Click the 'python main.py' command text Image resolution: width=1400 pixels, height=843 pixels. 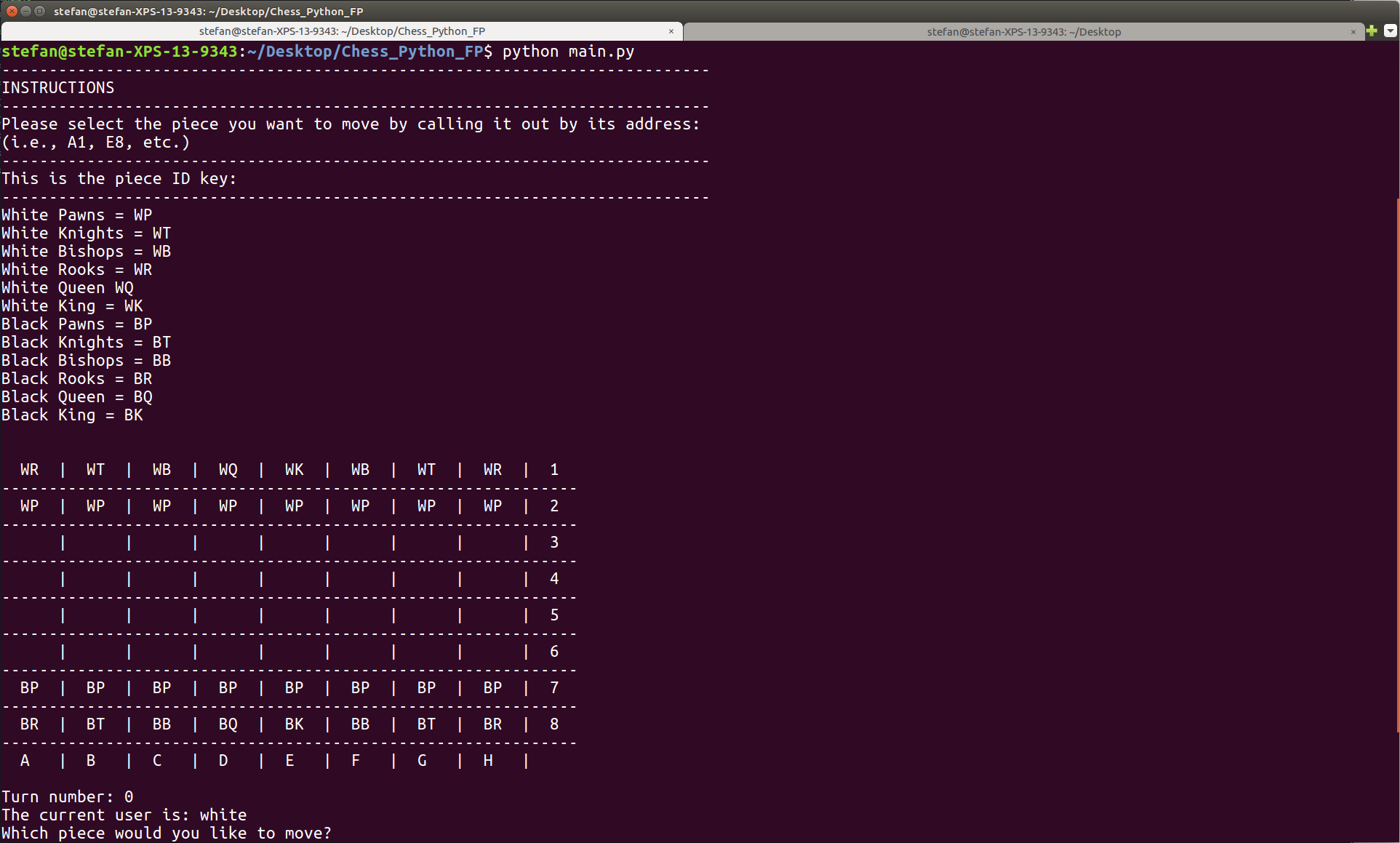pos(568,52)
